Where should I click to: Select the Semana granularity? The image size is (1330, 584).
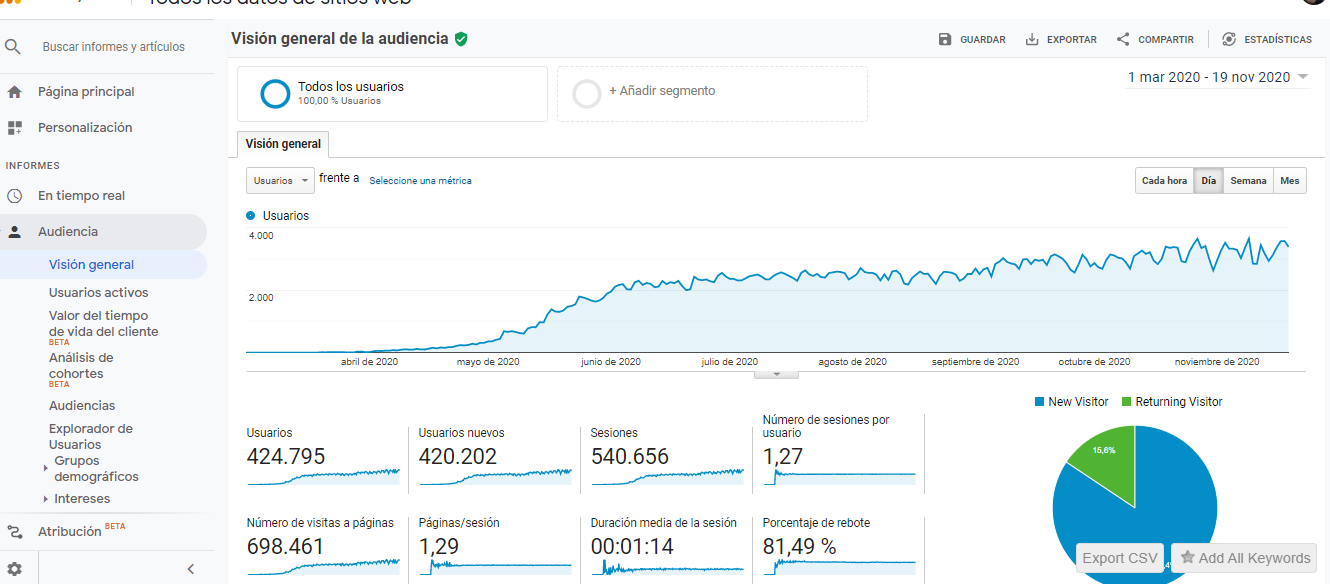[1248, 181]
